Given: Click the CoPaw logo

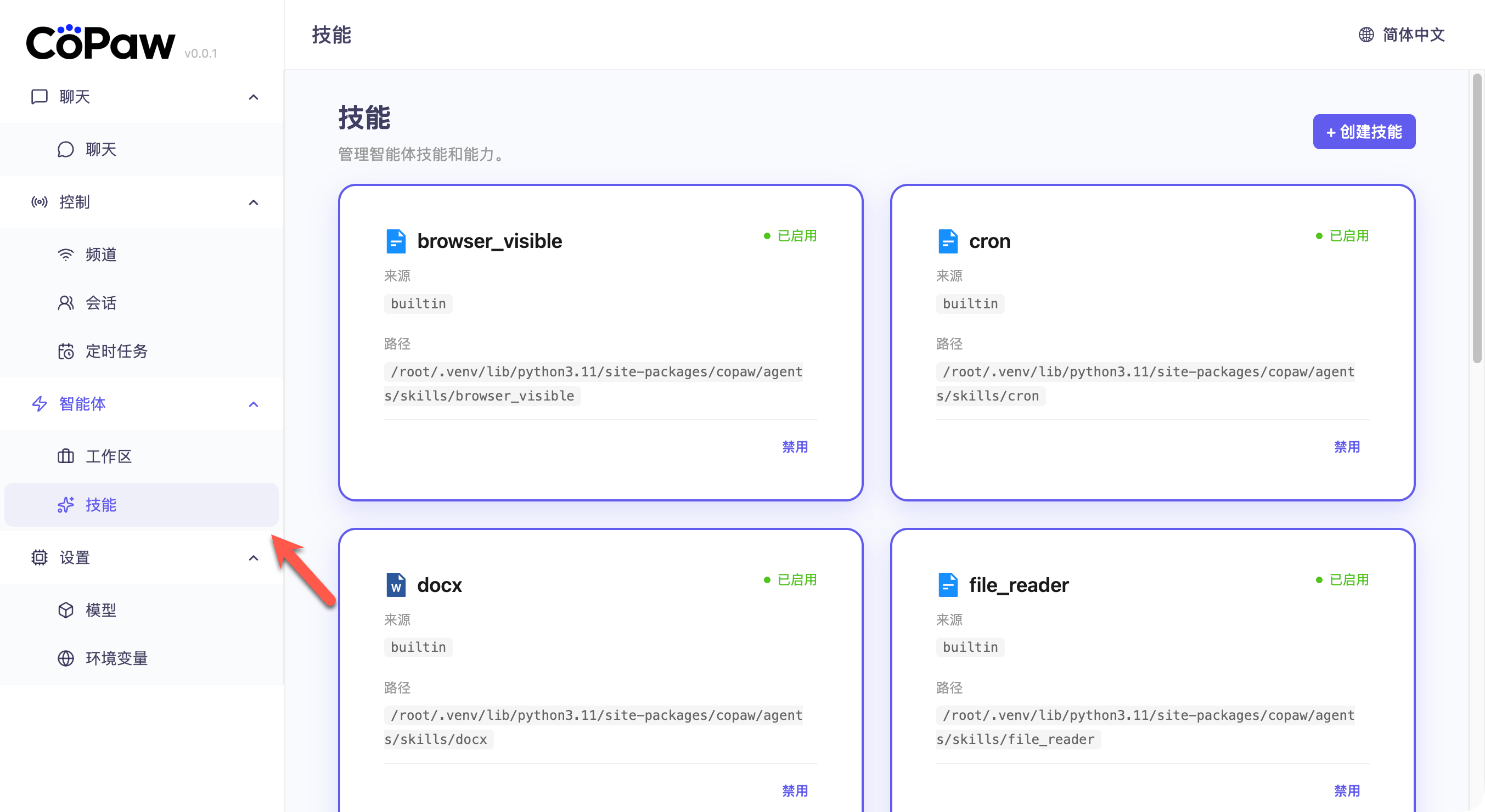Looking at the screenshot, I should click(100, 42).
